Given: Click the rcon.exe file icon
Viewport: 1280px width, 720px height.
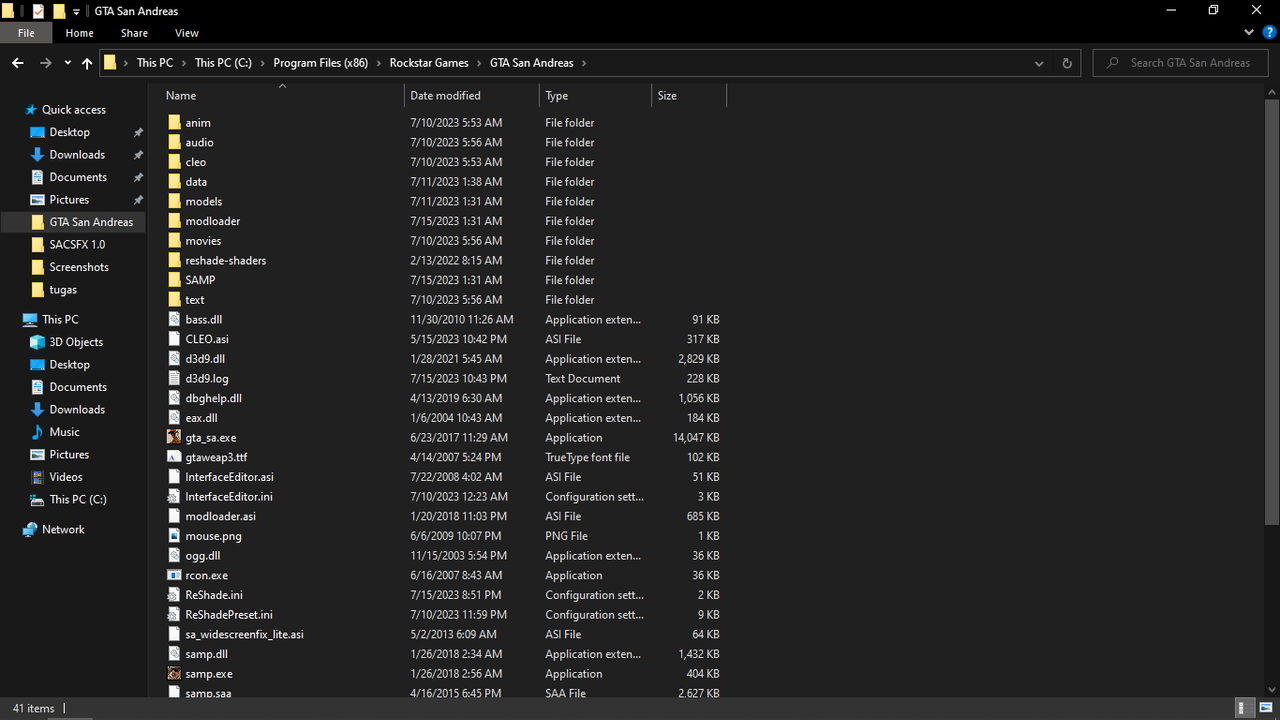Looking at the screenshot, I should click(x=174, y=576).
